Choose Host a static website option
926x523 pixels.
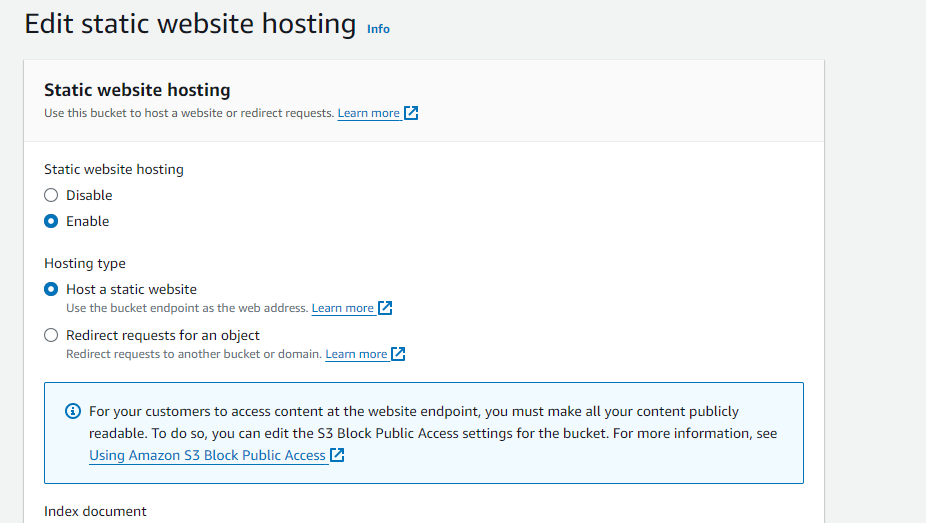pos(51,289)
